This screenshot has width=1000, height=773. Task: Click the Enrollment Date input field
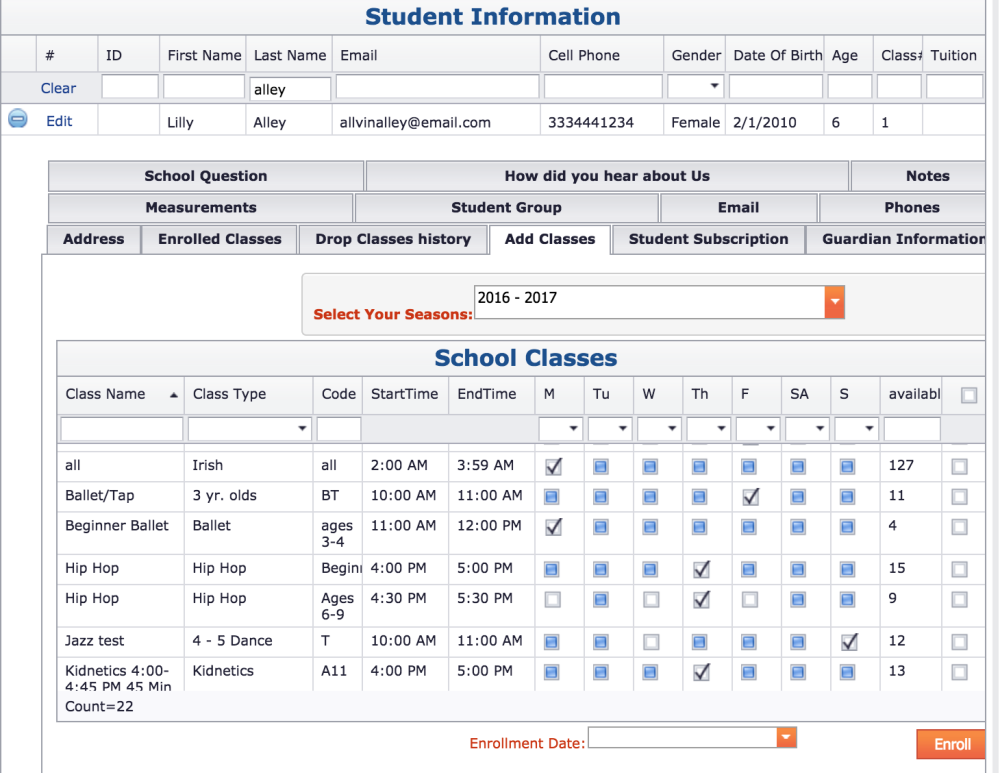pos(682,737)
